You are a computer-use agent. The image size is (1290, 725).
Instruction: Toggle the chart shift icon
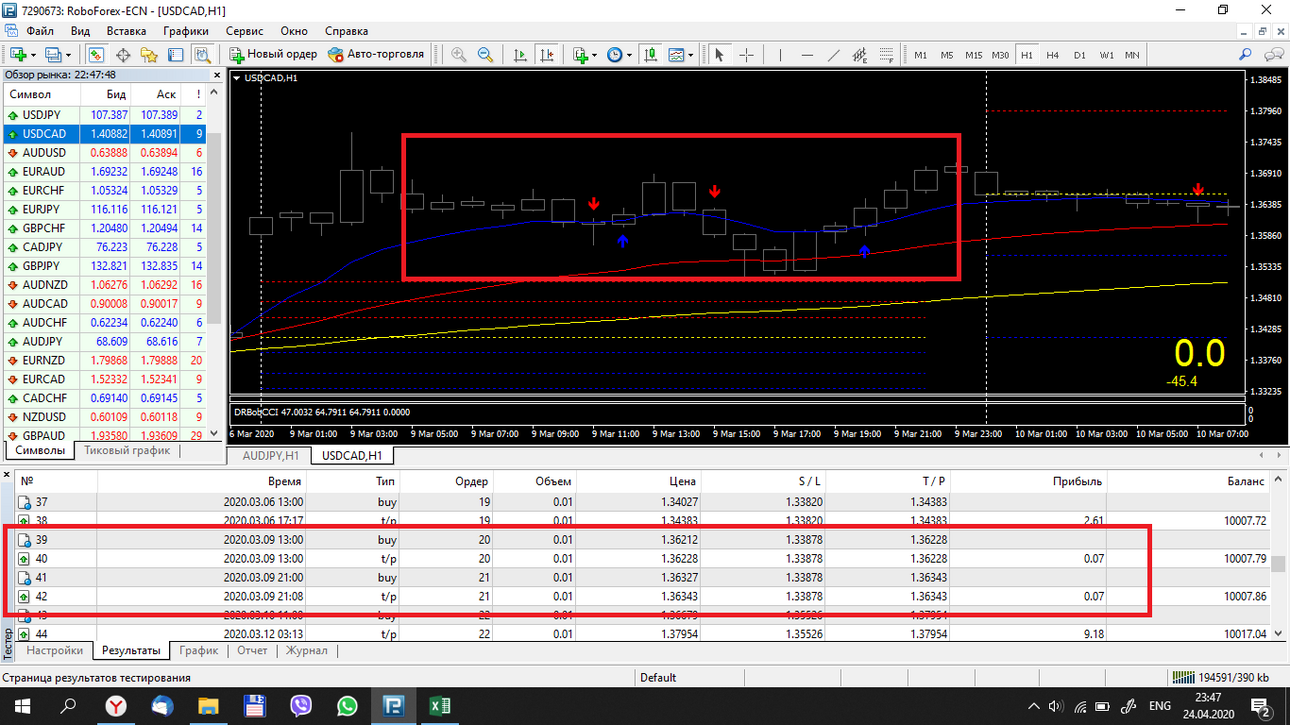point(546,54)
